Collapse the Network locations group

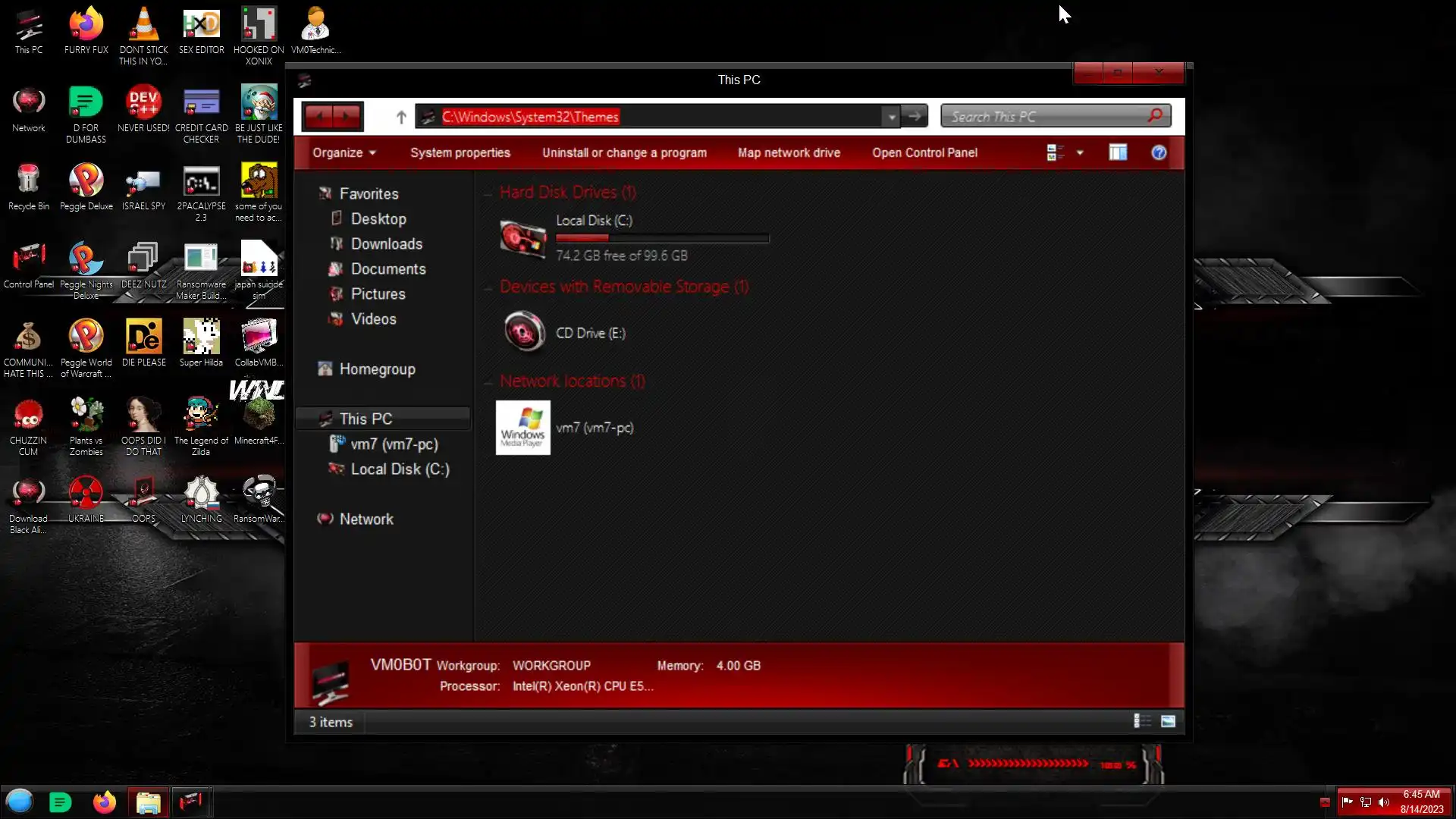(x=488, y=382)
